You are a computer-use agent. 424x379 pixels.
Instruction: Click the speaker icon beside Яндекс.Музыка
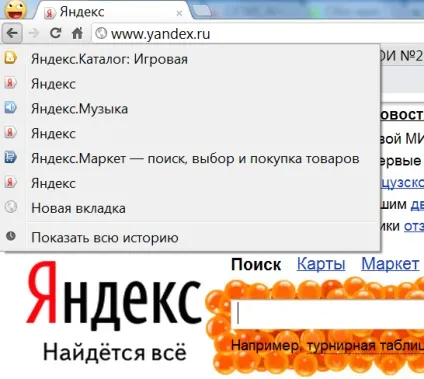pos(10,108)
